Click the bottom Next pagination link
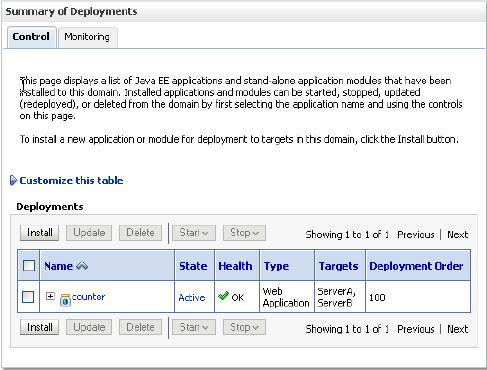 tap(458, 329)
